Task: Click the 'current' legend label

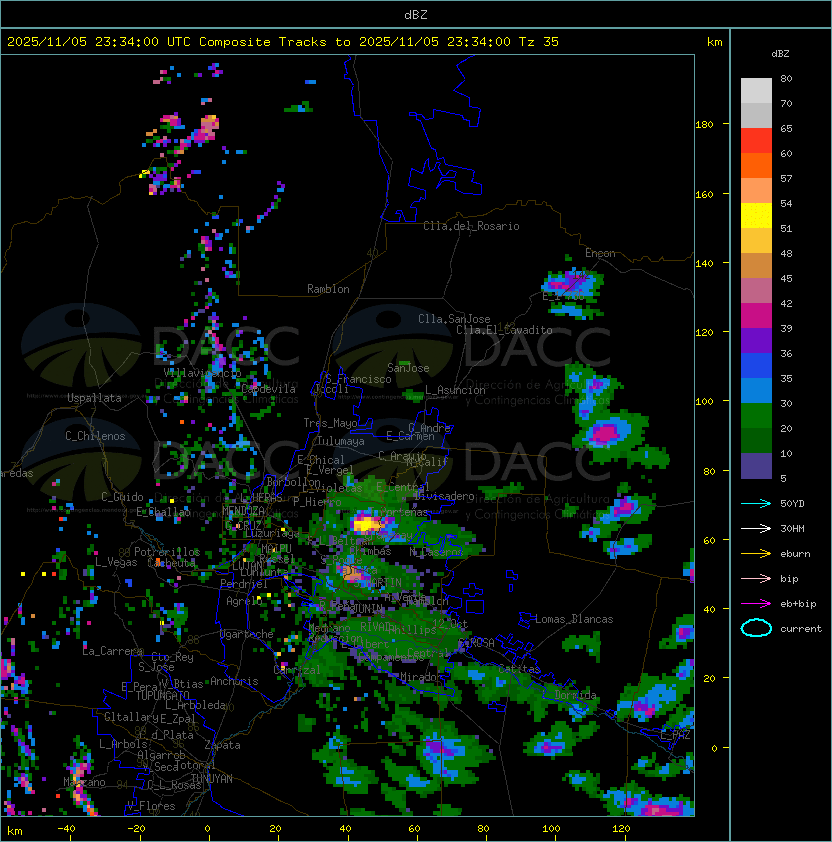Action: pos(801,629)
